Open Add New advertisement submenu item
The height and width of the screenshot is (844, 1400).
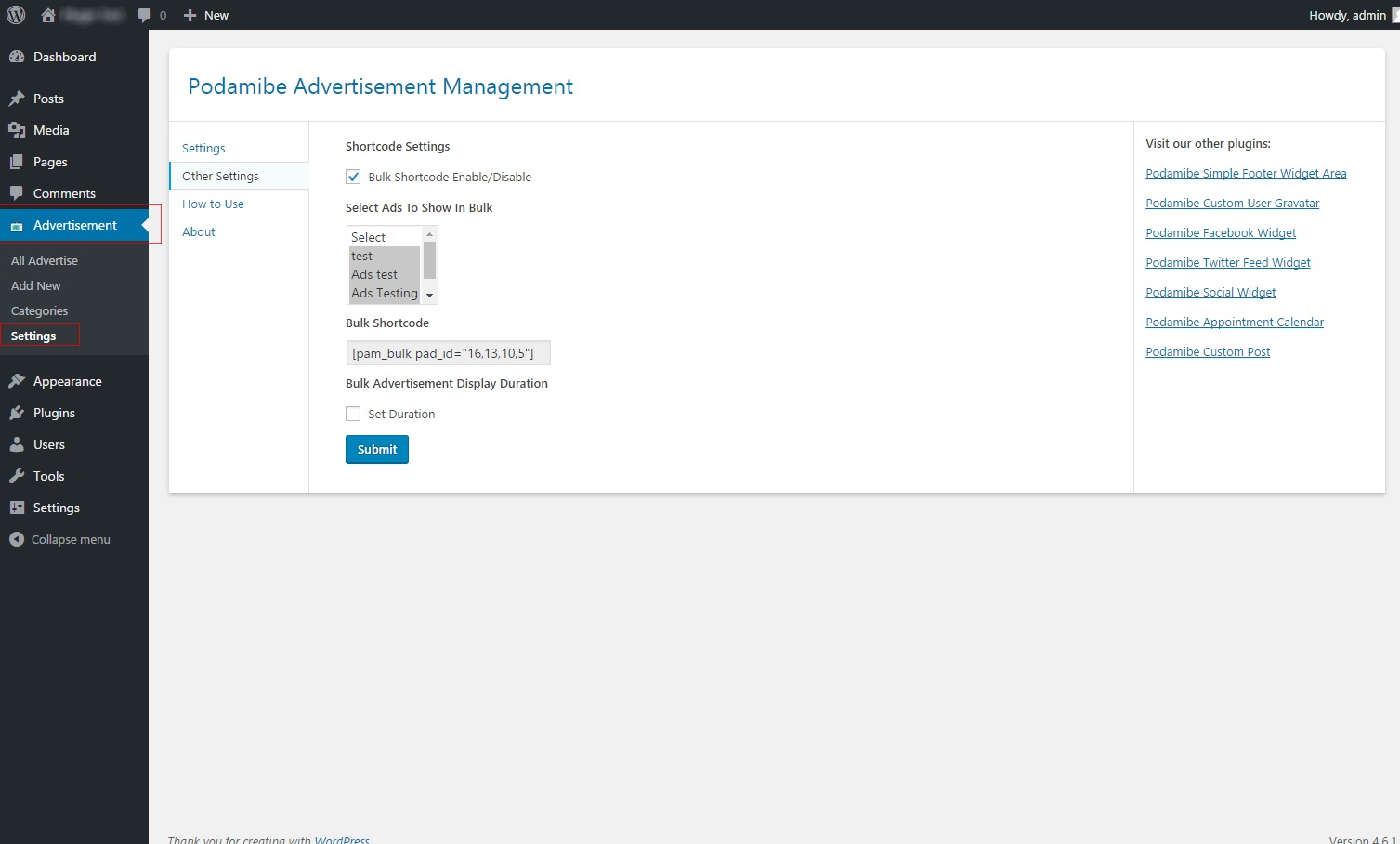[x=35, y=286]
